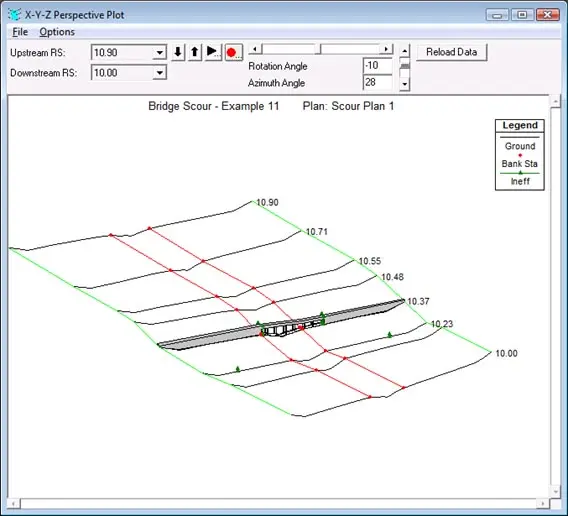The image size is (568, 516).
Task: Click the X-Y-Z Perspective Plot window icon
Action: point(14,14)
